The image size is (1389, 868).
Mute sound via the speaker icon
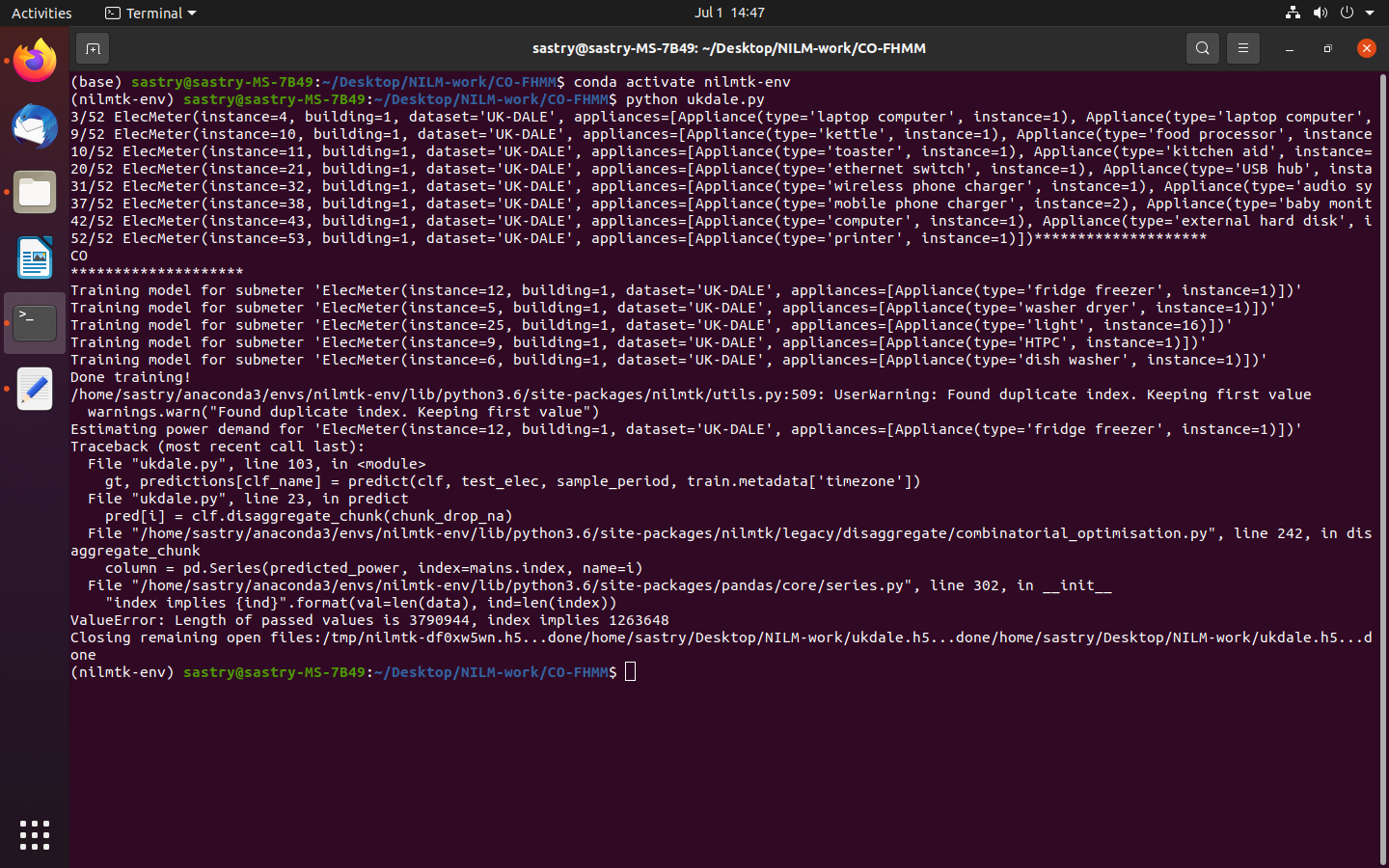pos(1320,13)
